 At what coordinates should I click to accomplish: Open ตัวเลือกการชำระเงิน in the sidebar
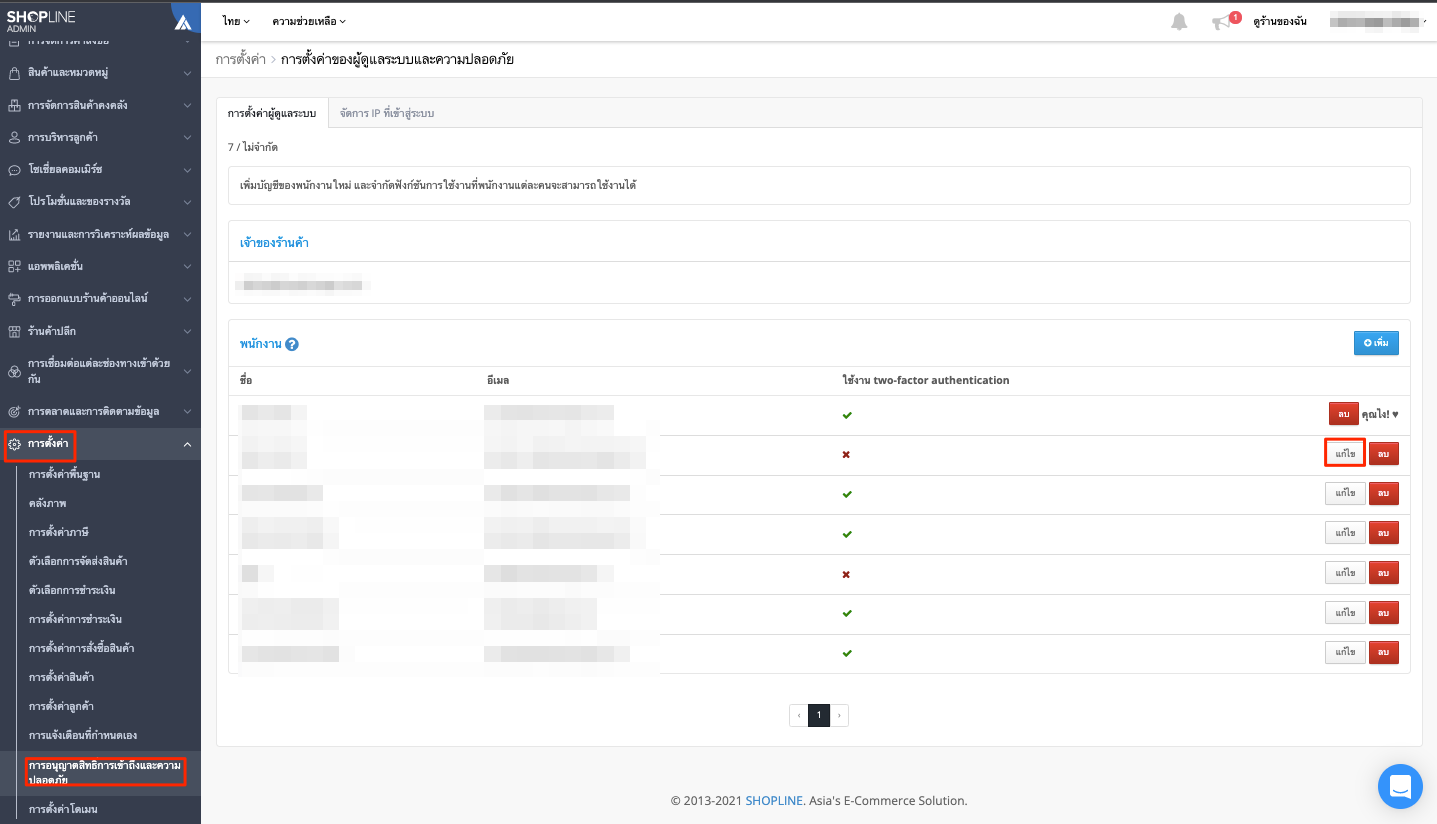[x=72, y=590]
